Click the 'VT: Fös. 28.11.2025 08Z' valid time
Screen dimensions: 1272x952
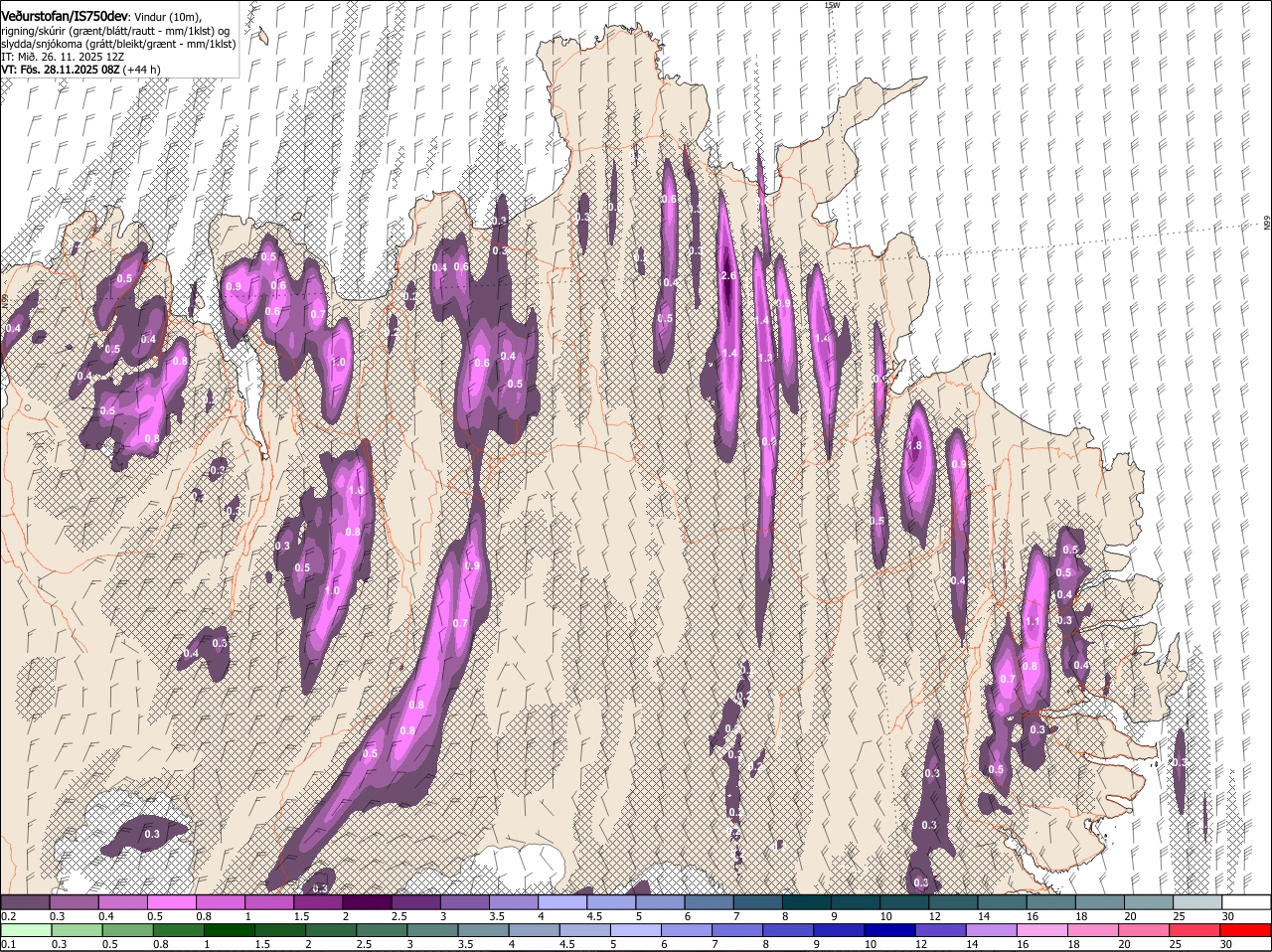[x=60, y=70]
